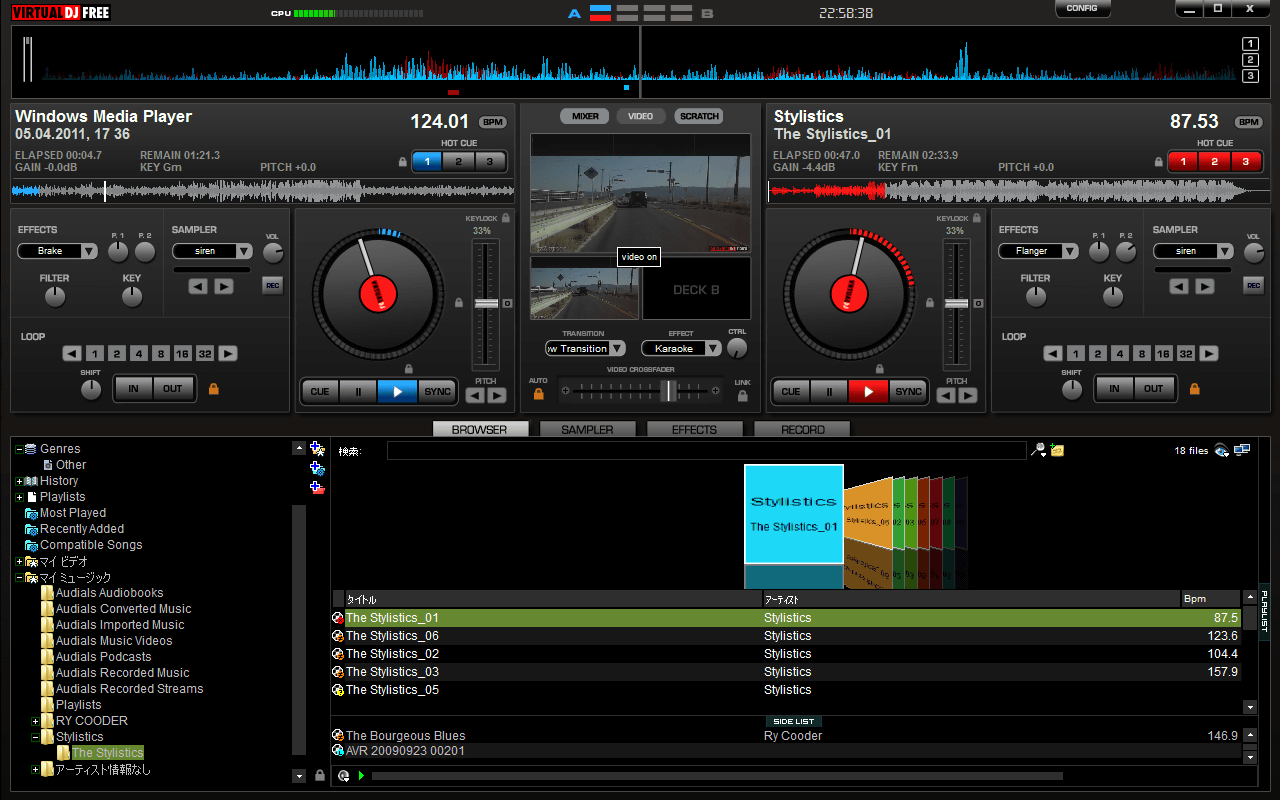Trigger hot cue 3 on left deck
The image size is (1280, 800).
[x=490, y=161]
